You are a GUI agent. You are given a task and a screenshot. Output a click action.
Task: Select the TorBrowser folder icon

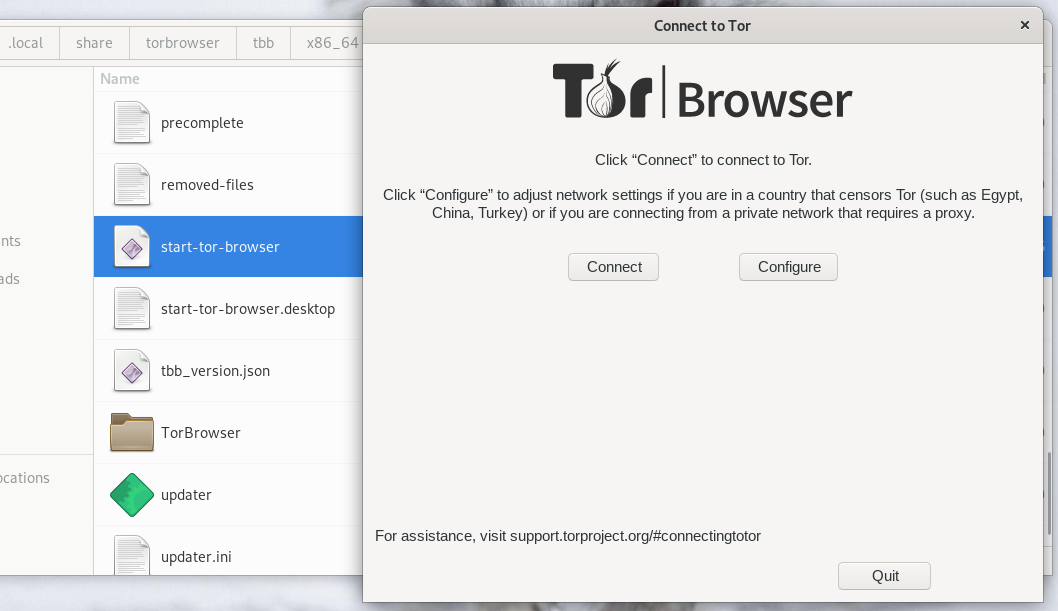point(132,432)
